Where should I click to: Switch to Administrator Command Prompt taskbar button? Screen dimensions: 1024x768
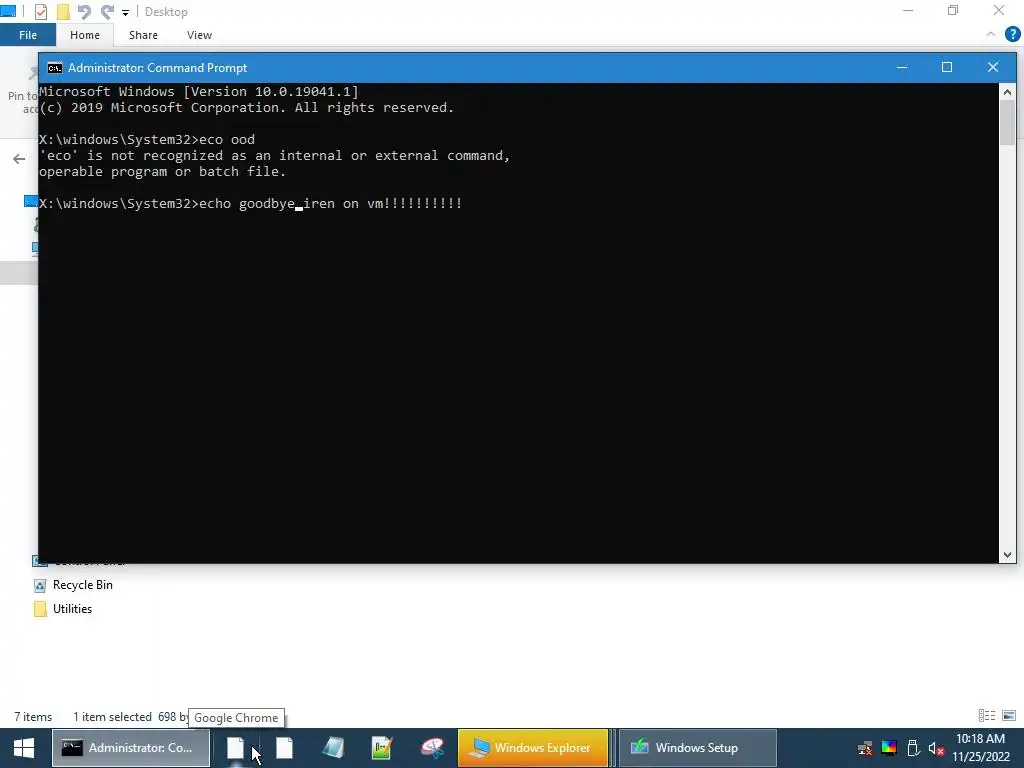[131, 748]
